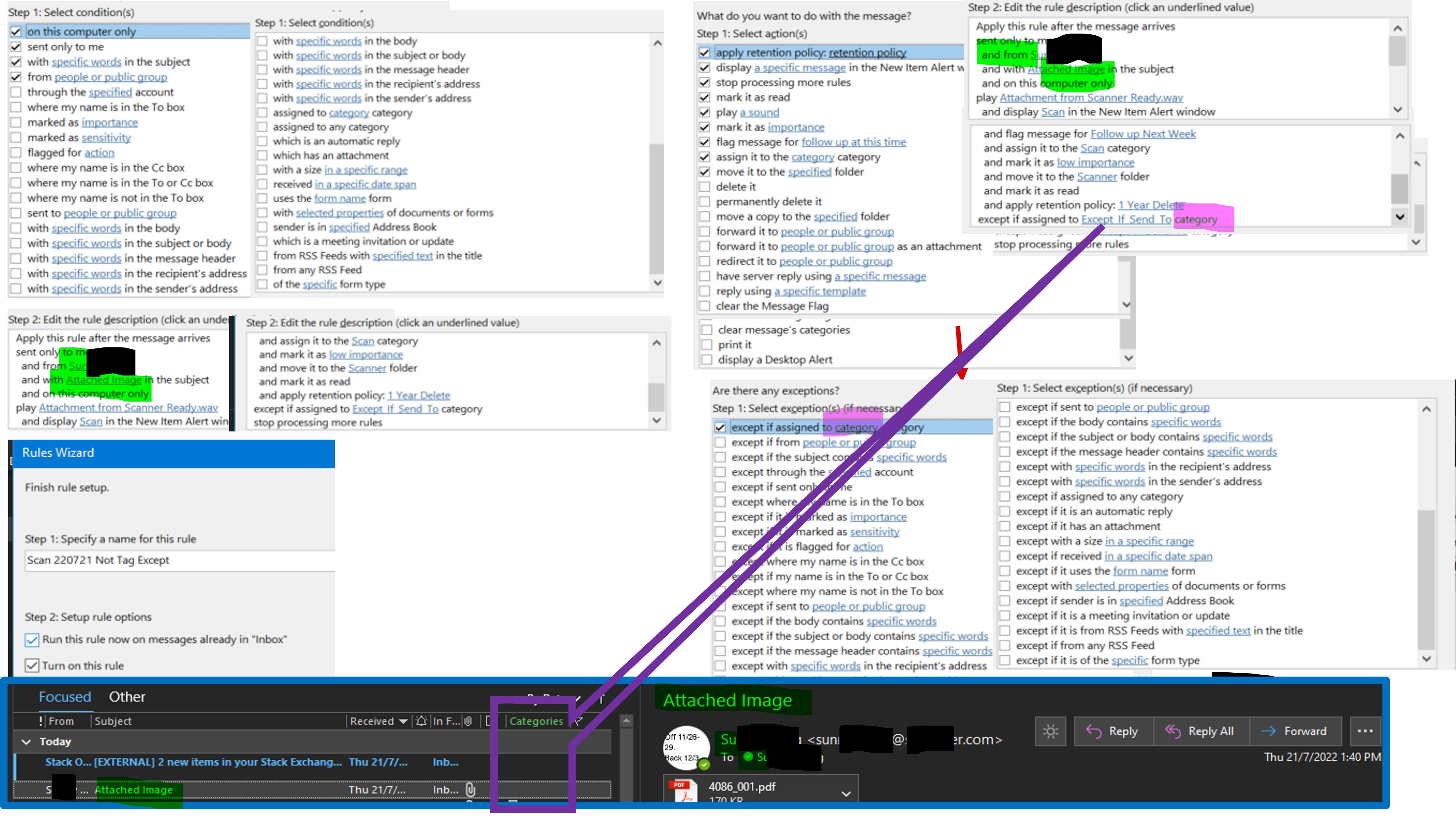The image size is (1456, 824).
Task: Click the sun-shaped light mode icon
Action: [x=1050, y=731]
